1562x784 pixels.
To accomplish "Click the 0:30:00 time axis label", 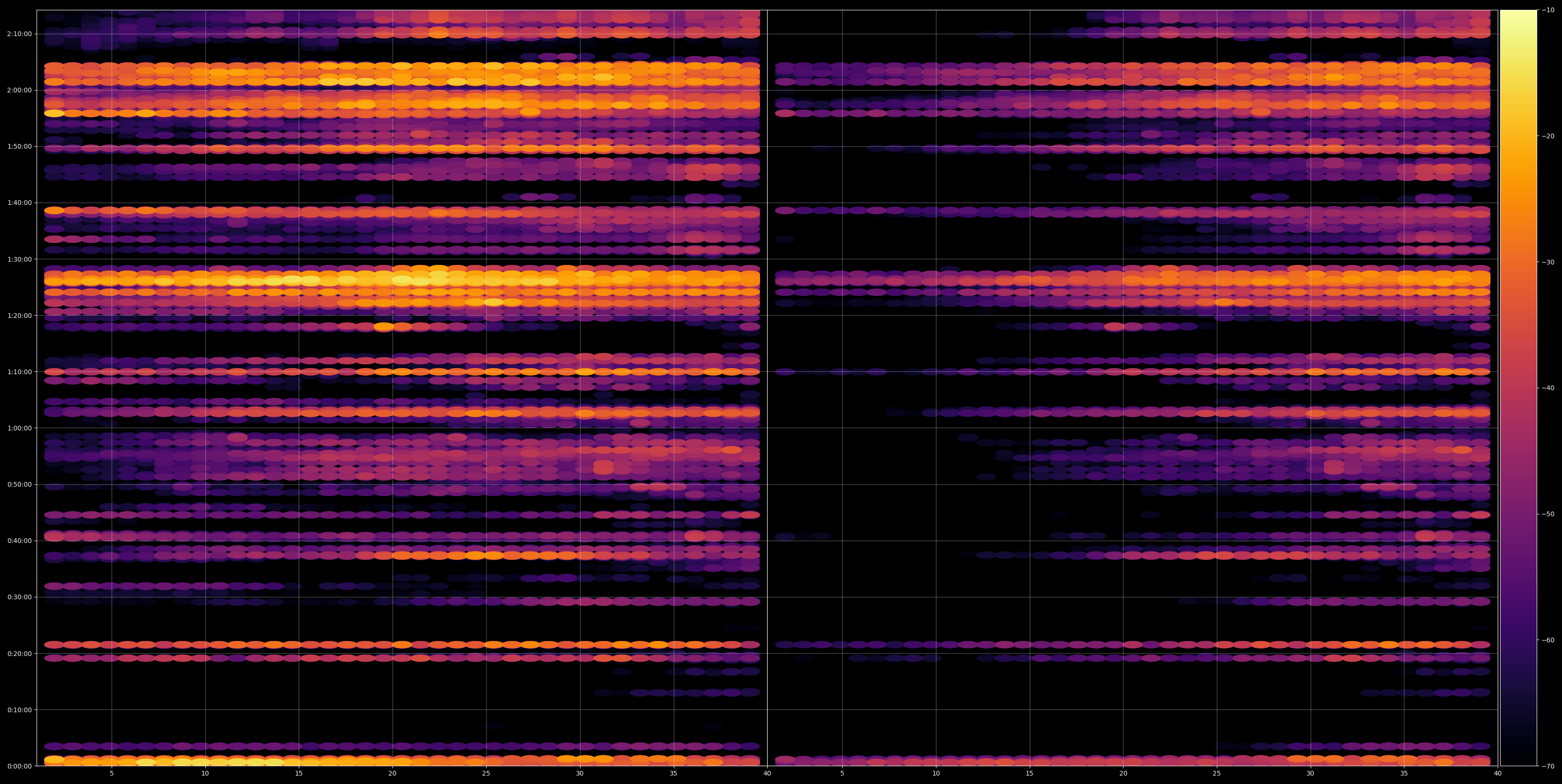I will pos(19,596).
